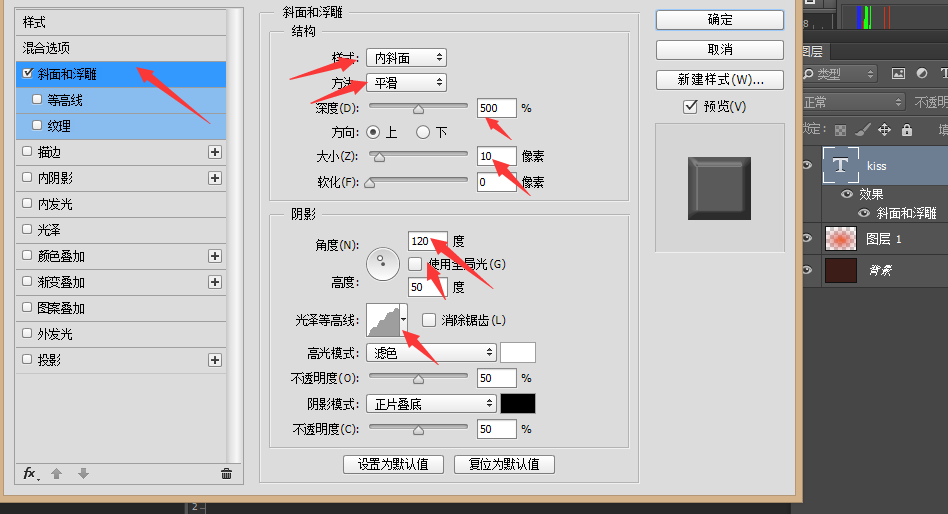Click the trash icon to delete effect

coord(226,473)
